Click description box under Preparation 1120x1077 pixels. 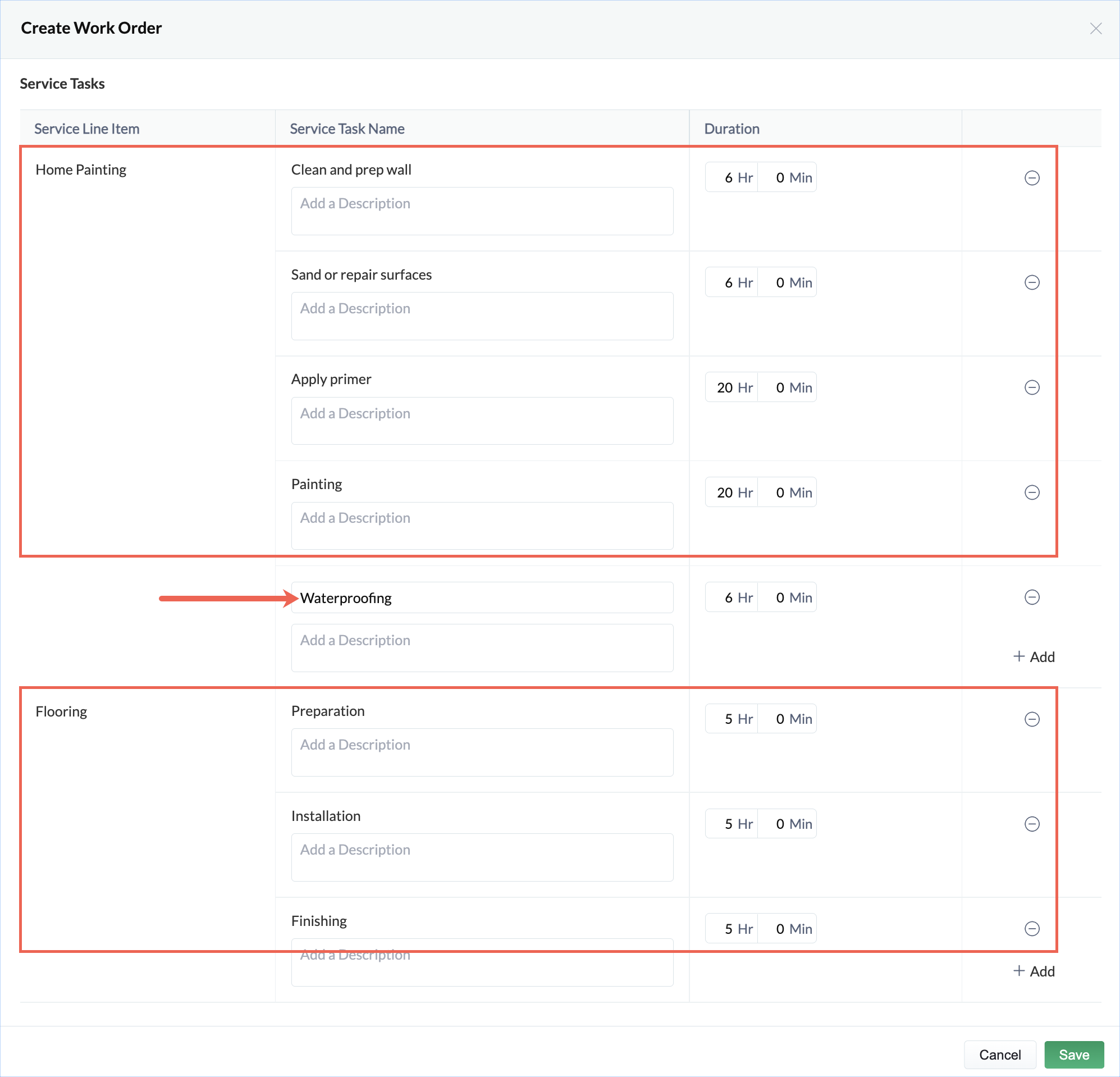[x=482, y=752]
